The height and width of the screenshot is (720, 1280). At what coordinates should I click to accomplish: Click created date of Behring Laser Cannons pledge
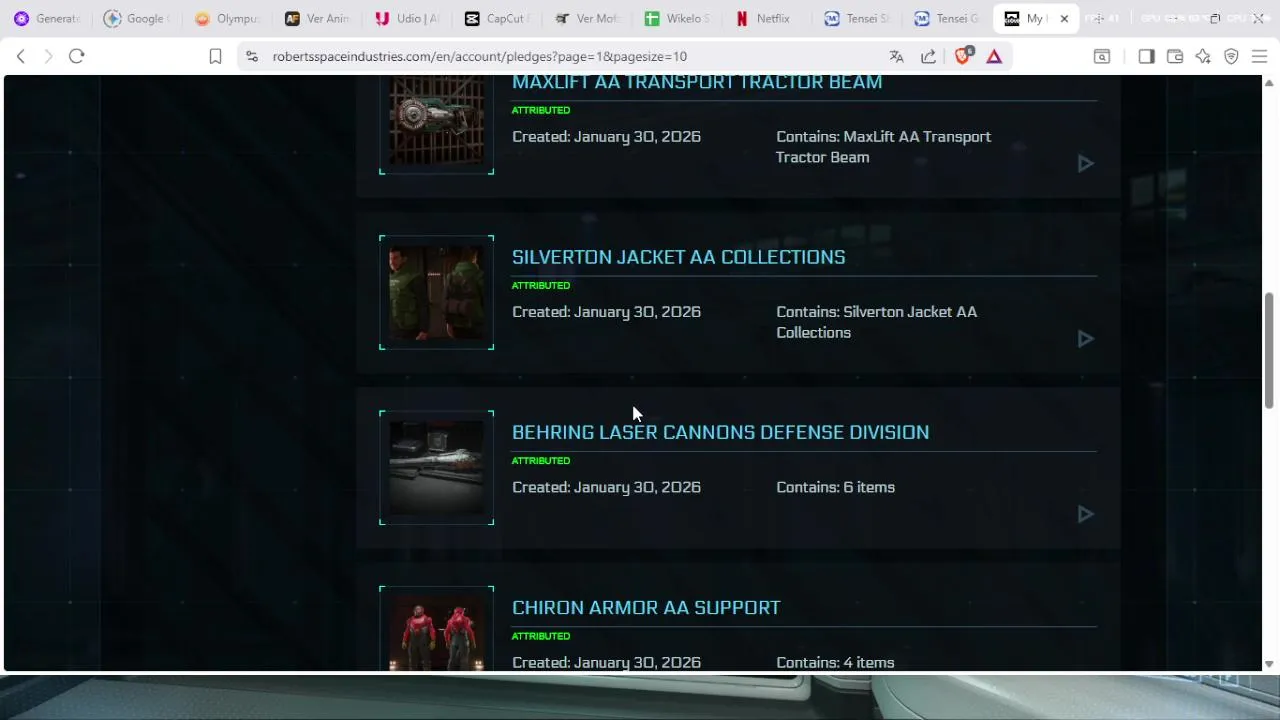click(606, 487)
